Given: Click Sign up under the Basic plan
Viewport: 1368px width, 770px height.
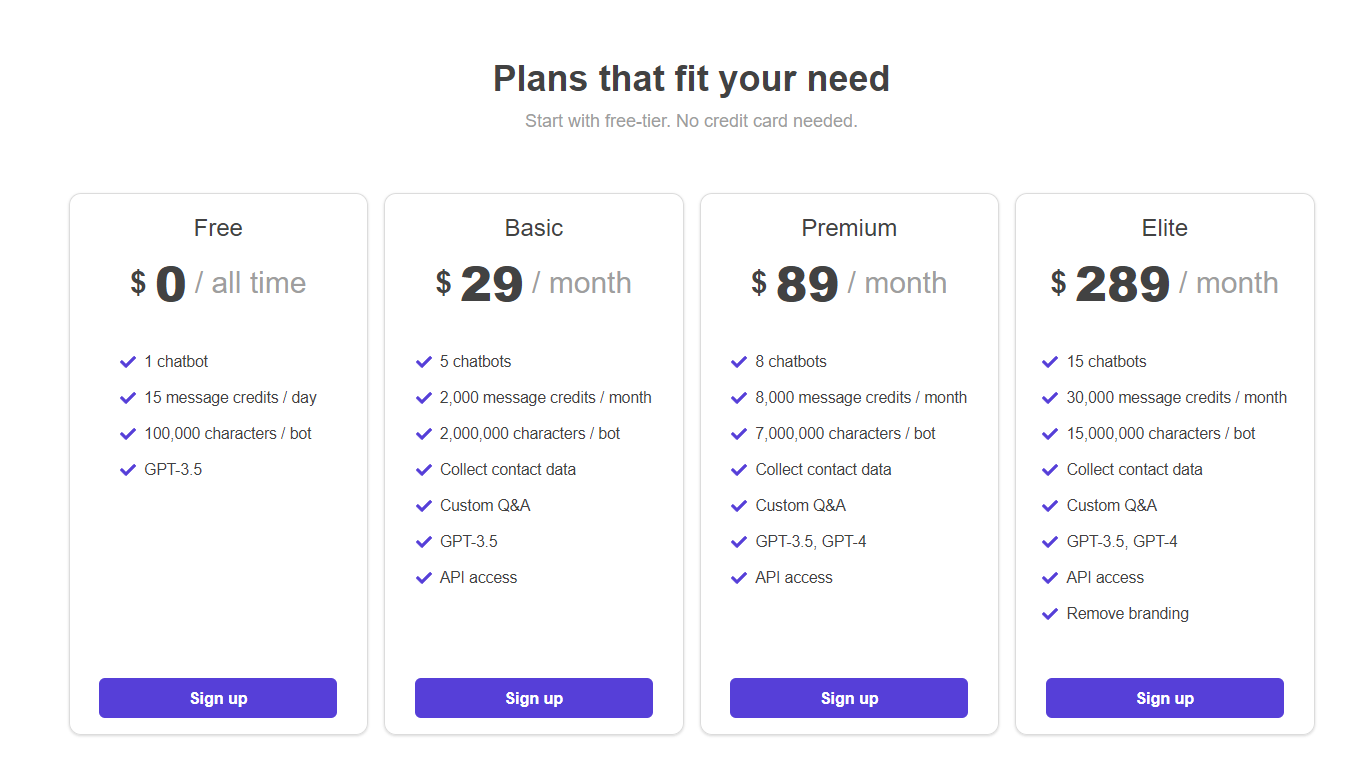Looking at the screenshot, I should 534,698.
